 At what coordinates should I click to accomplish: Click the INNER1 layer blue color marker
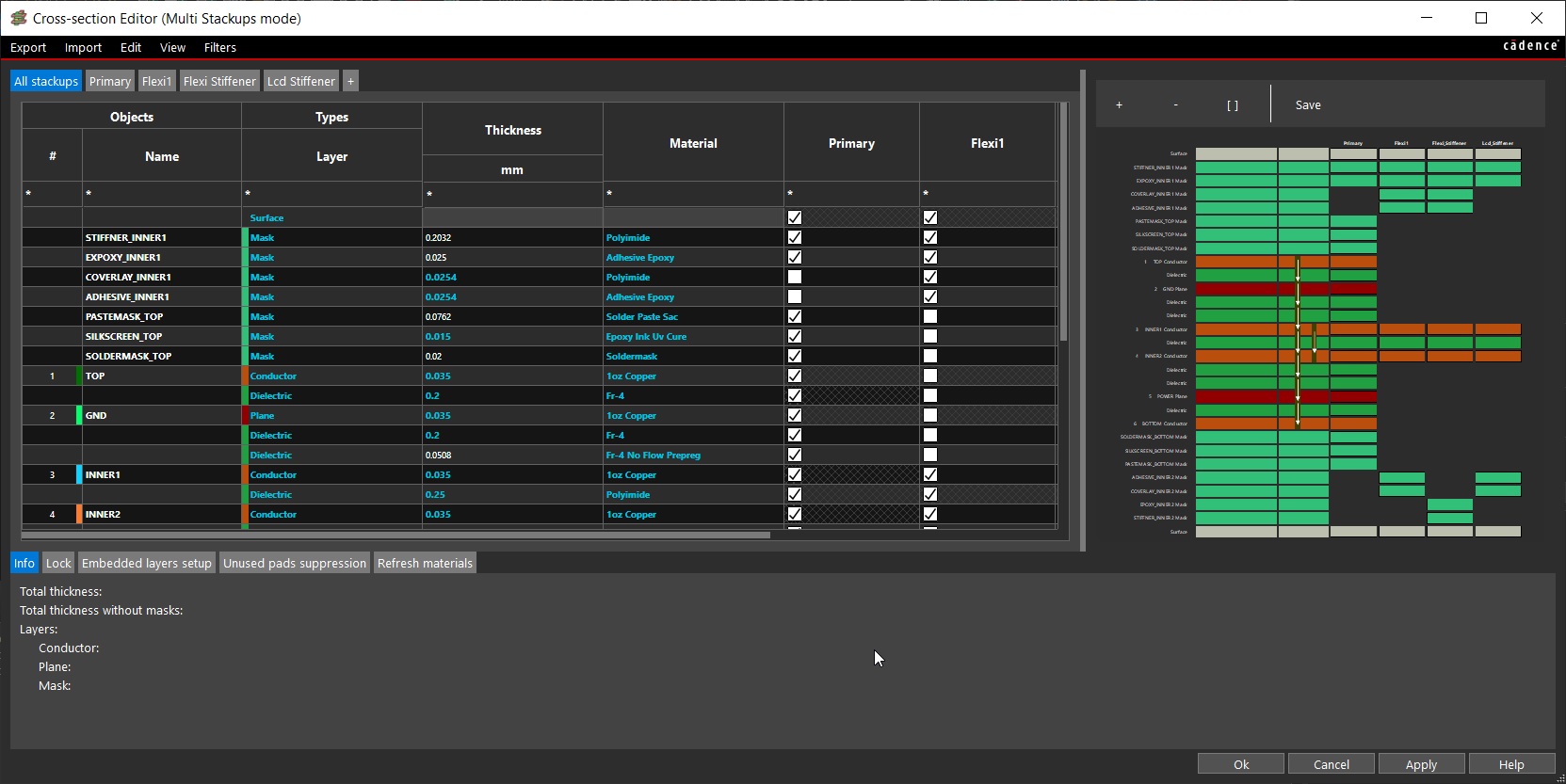(79, 474)
